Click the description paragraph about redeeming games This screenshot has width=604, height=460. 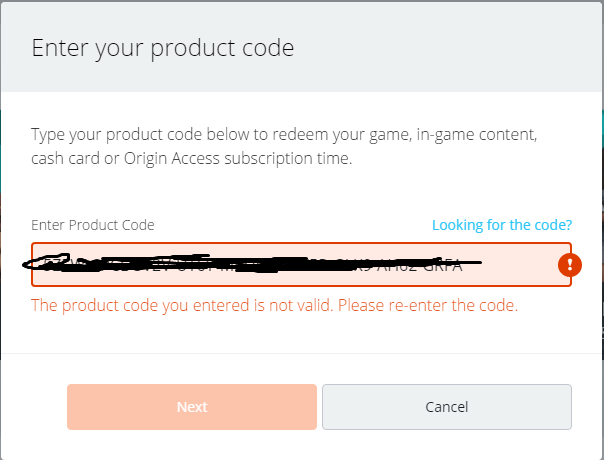284,146
